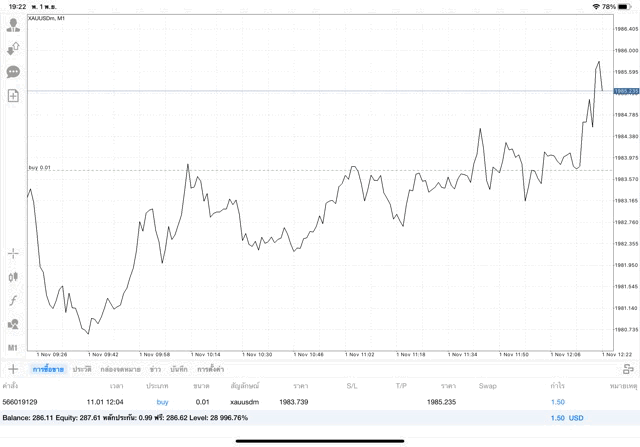
Task: Sort by คำสั่ง column header
Action: 10,386
